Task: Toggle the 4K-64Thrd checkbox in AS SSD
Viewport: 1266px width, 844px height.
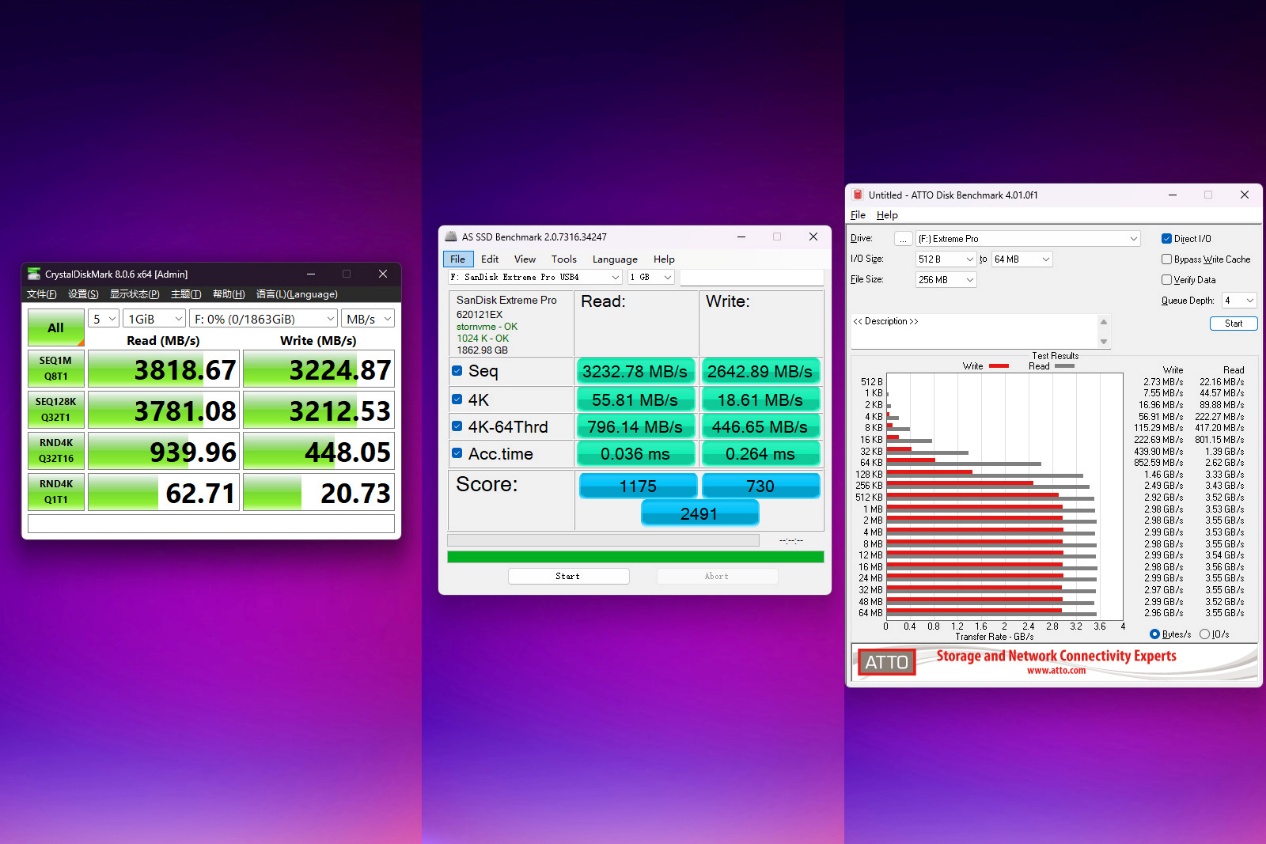Action: click(x=457, y=426)
